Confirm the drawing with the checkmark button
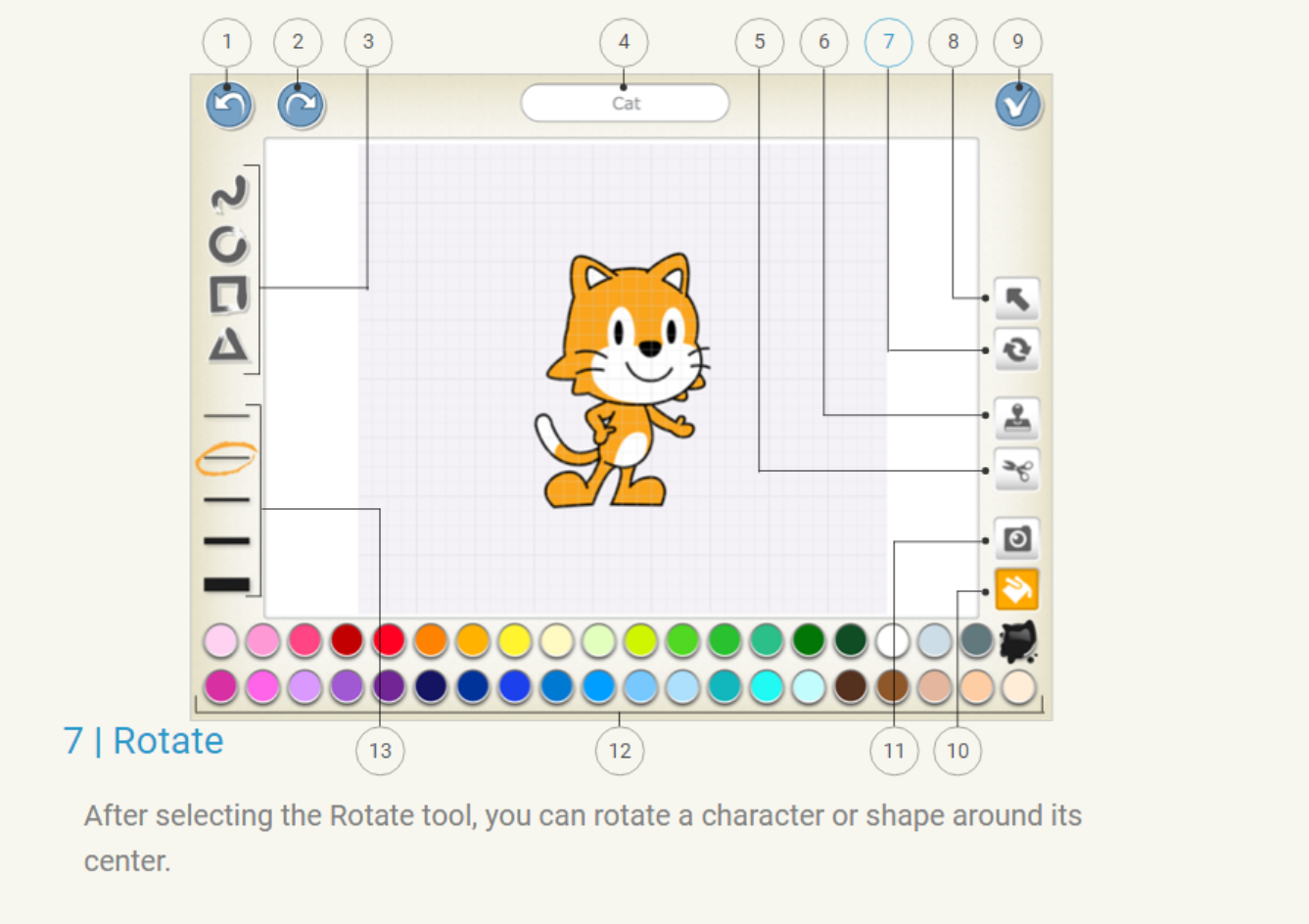Image resolution: width=1309 pixels, height=924 pixels. pos(1018,105)
